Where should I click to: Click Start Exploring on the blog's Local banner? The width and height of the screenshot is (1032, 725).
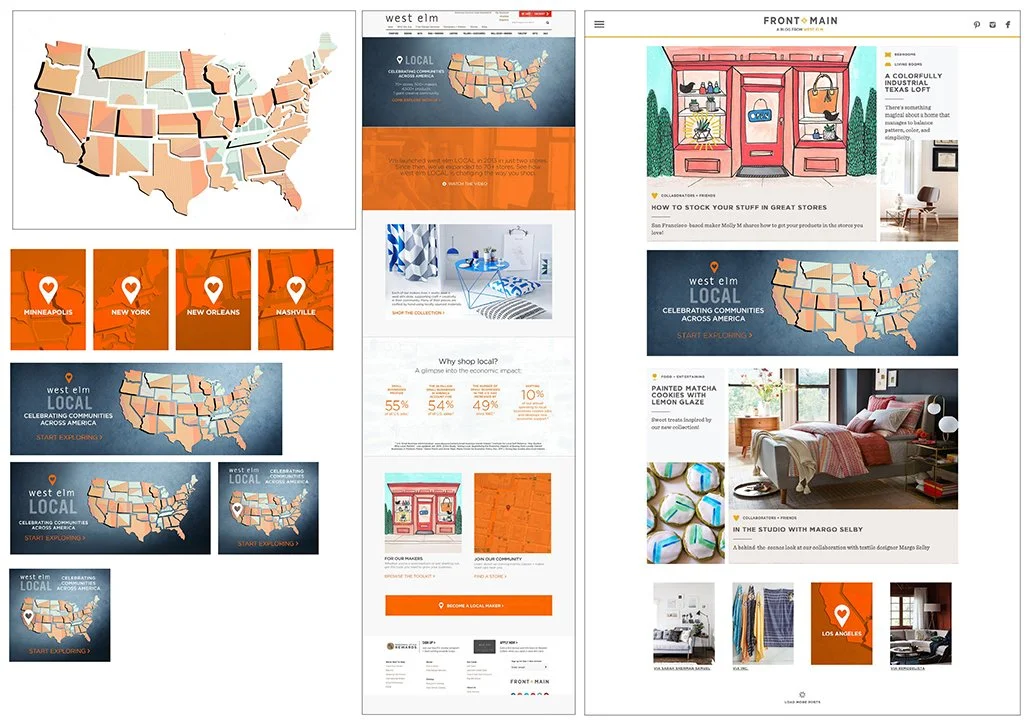click(x=714, y=336)
